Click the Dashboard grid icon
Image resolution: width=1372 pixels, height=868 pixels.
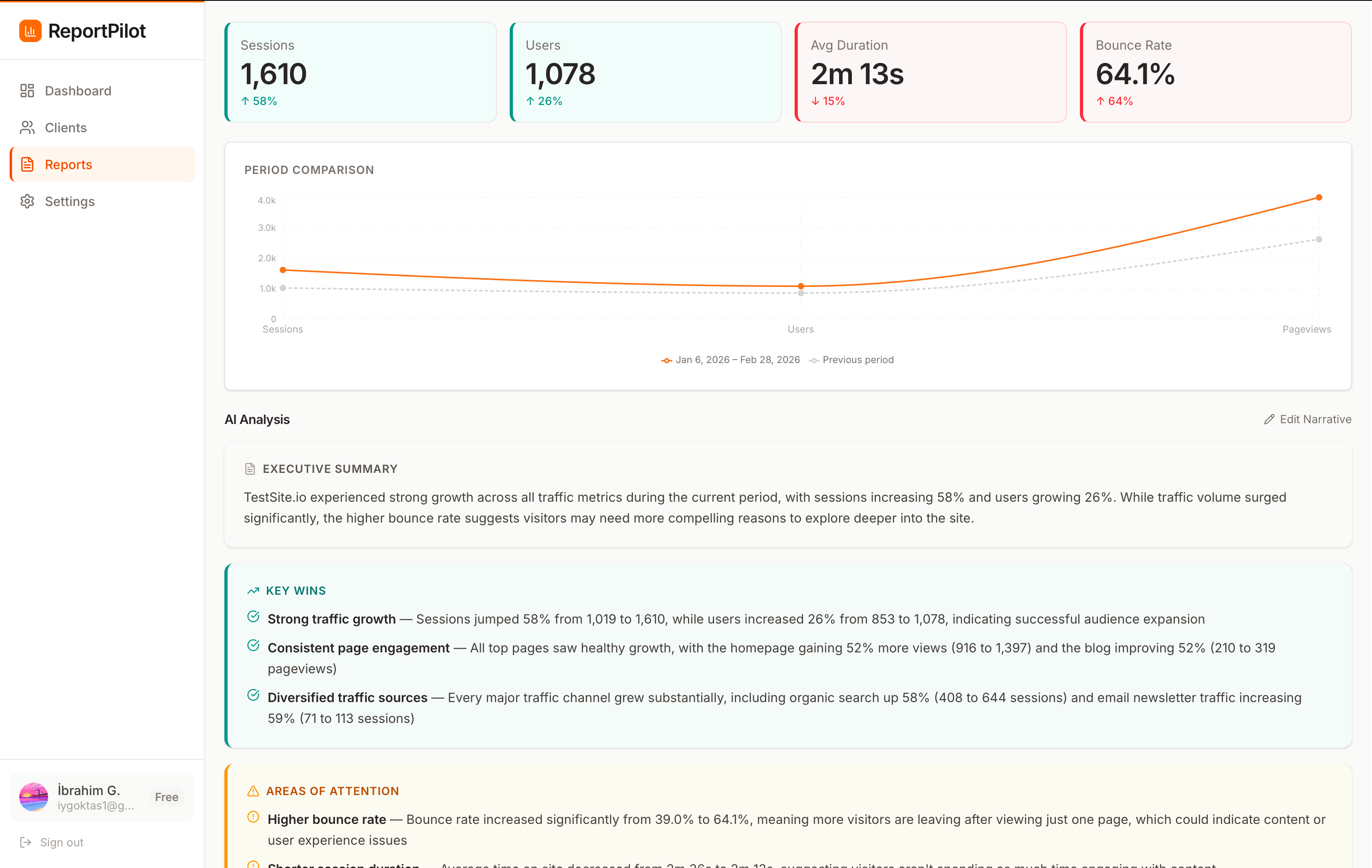pyautogui.click(x=27, y=91)
